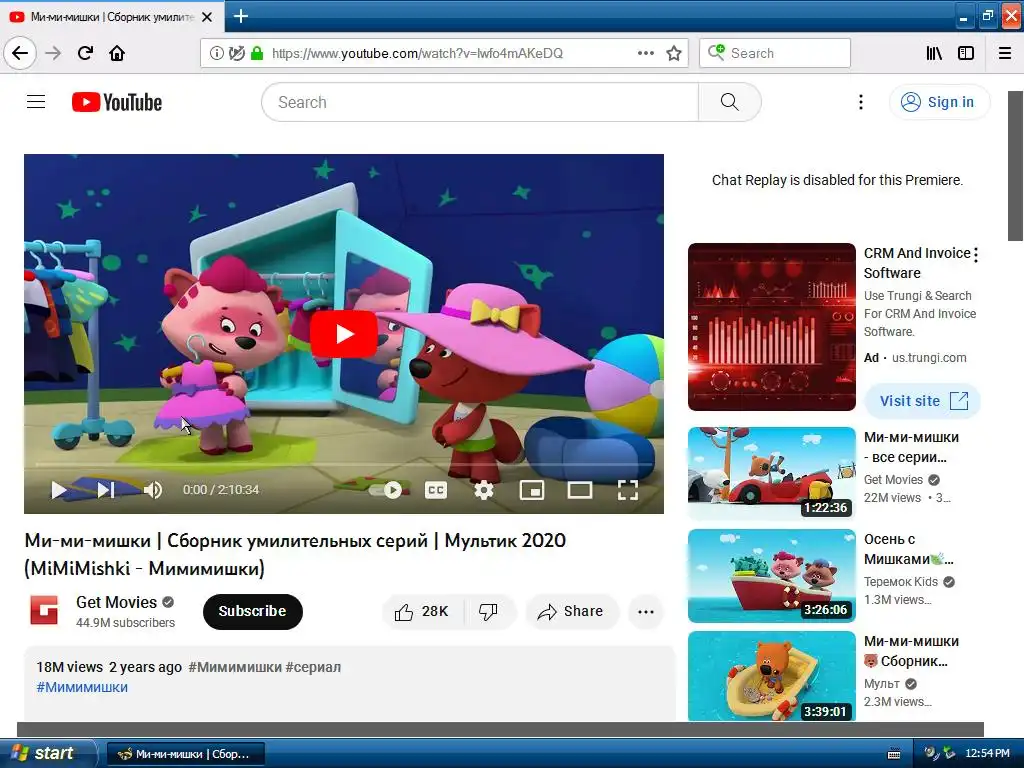The height and width of the screenshot is (768, 1024).
Task: Open the browser home page
Action: [117, 53]
